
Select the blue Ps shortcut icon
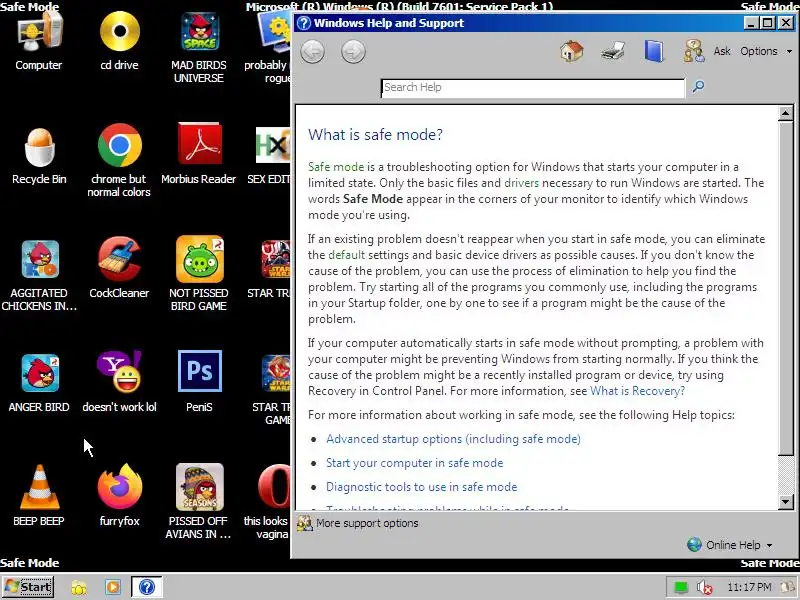tap(199, 382)
